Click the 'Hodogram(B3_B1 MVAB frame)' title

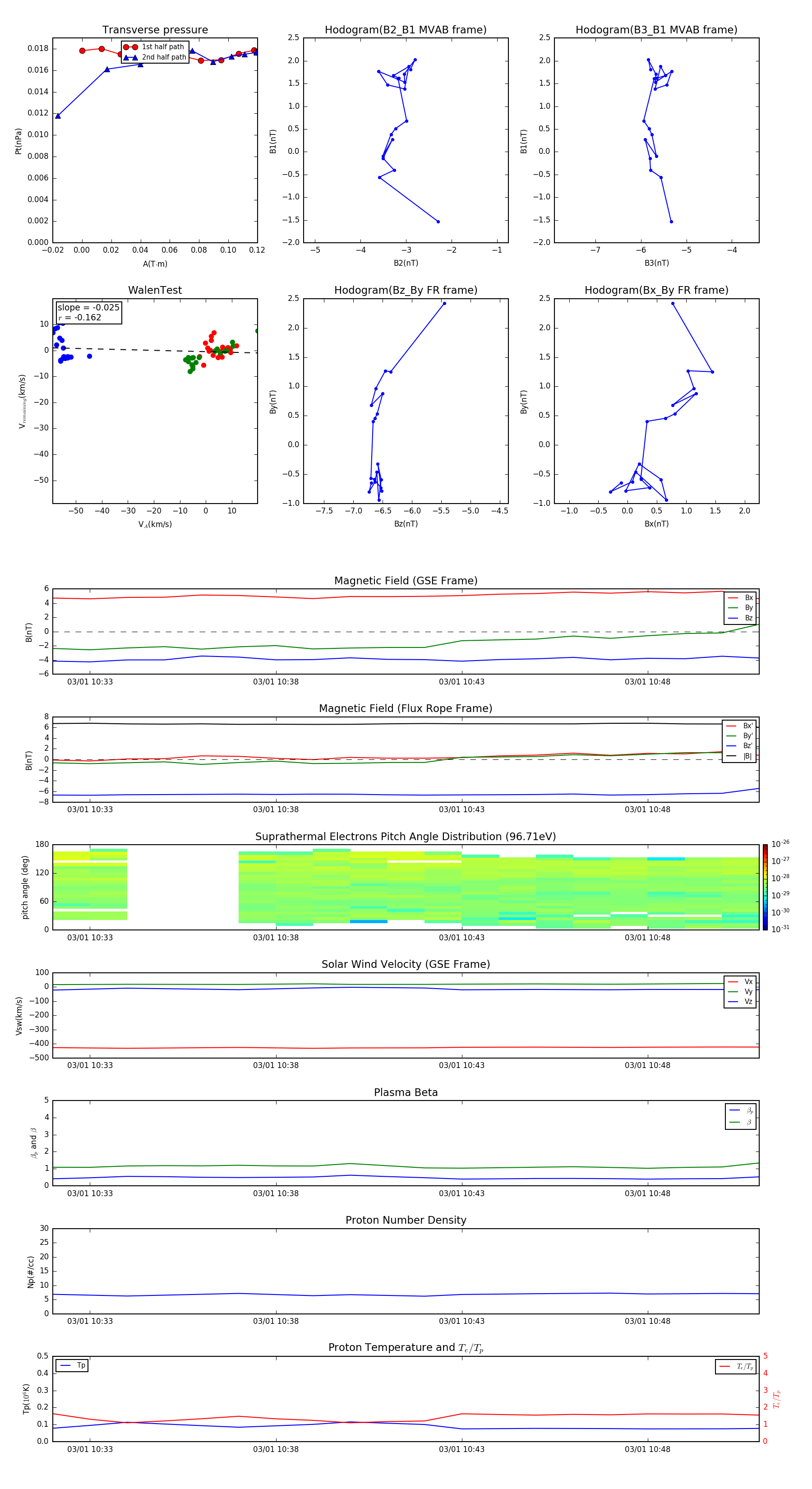[656, 29]
